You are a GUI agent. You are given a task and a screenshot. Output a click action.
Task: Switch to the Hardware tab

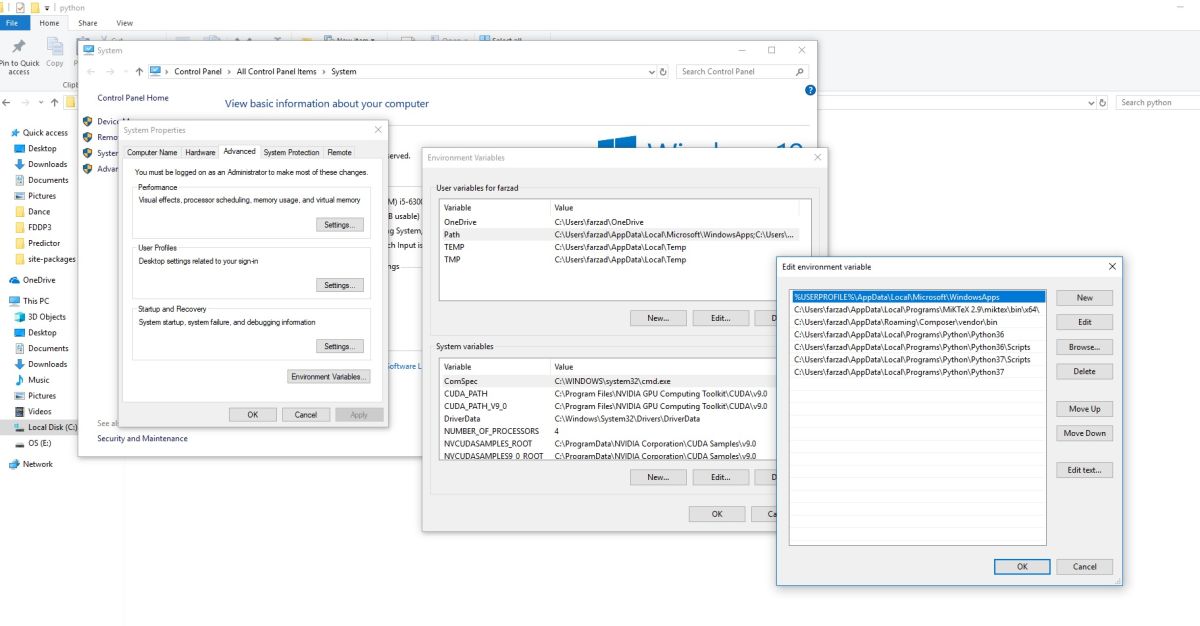tap(200, 152)
